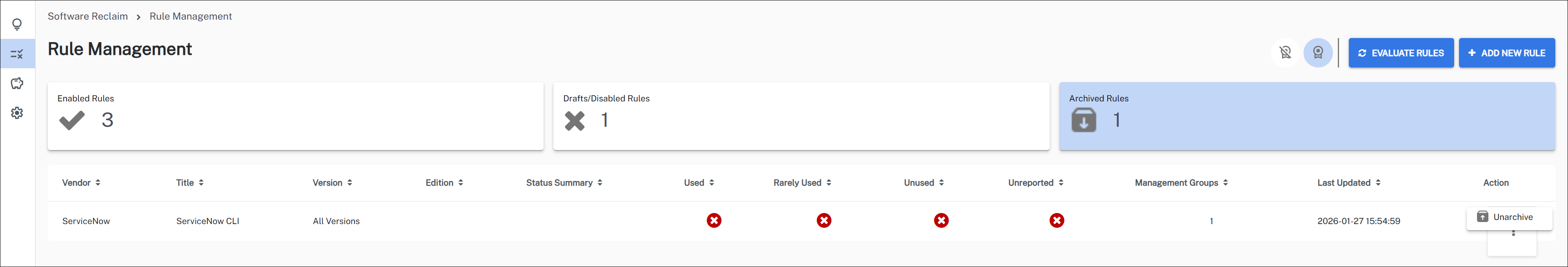Sort the table by Last Updated
This screenshot has width=1568, height=267.
[1348, 183]
